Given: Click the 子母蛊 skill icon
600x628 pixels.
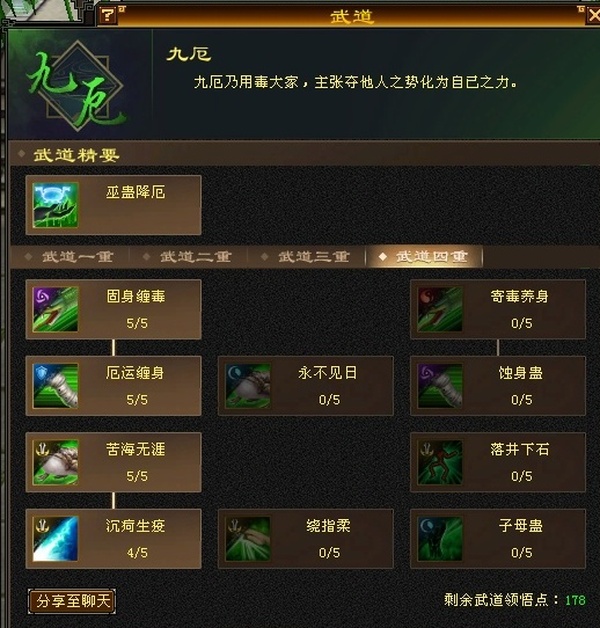Looking at the screenshot, I should 440,539.
